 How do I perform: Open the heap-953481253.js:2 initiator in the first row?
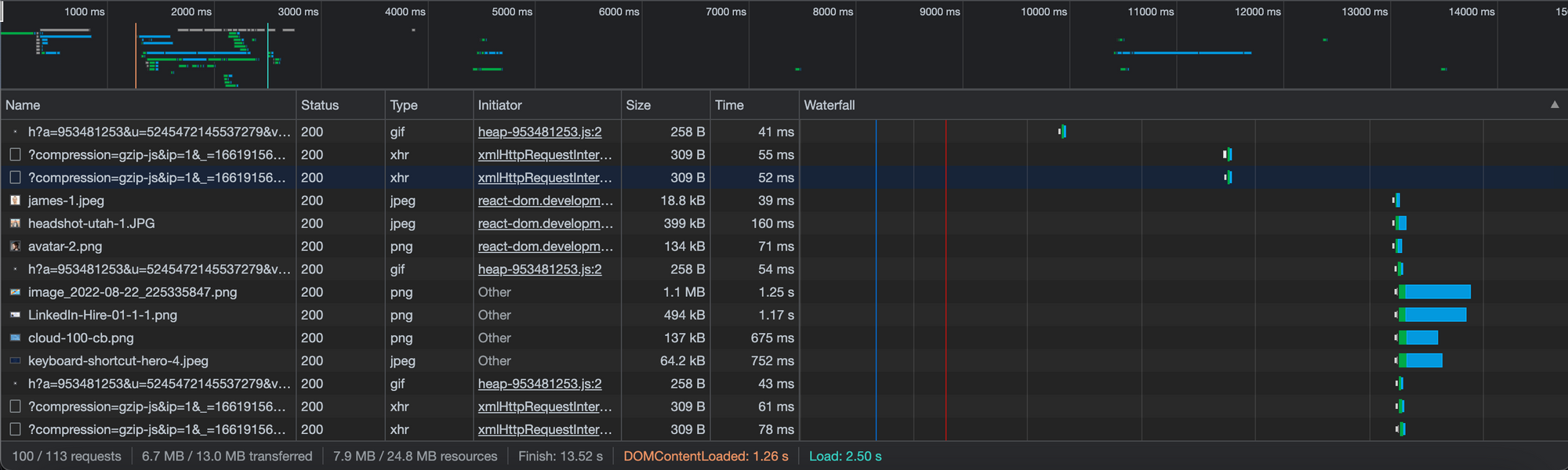pos(539,132)
